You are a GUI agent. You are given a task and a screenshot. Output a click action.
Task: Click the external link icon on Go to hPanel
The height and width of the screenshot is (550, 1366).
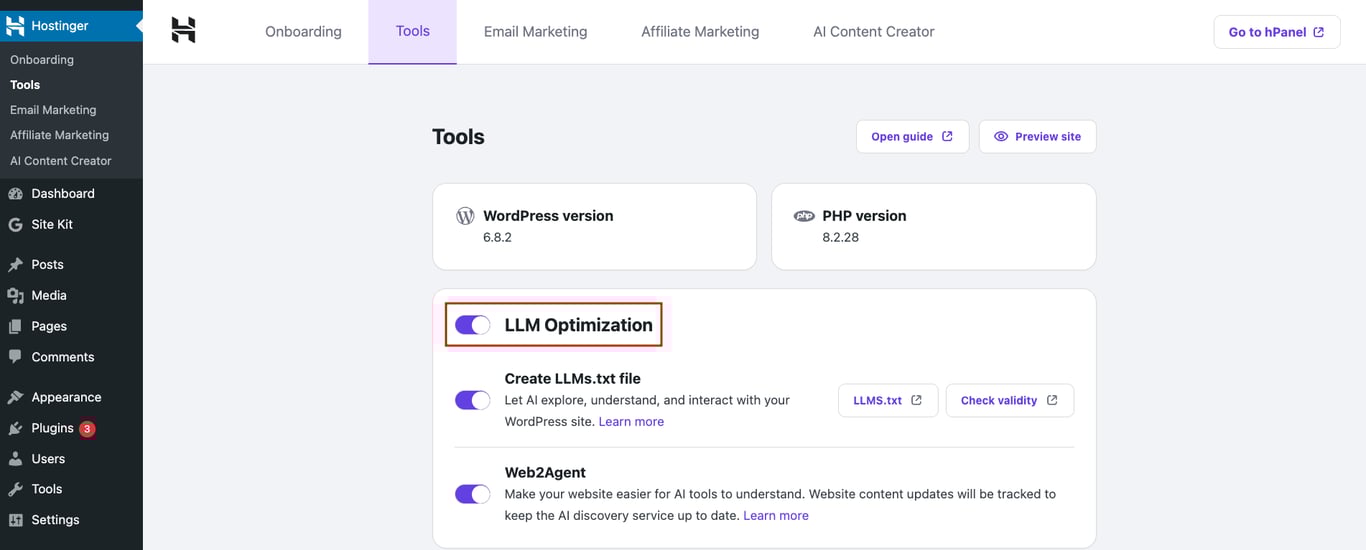[x=1319, y=32]
